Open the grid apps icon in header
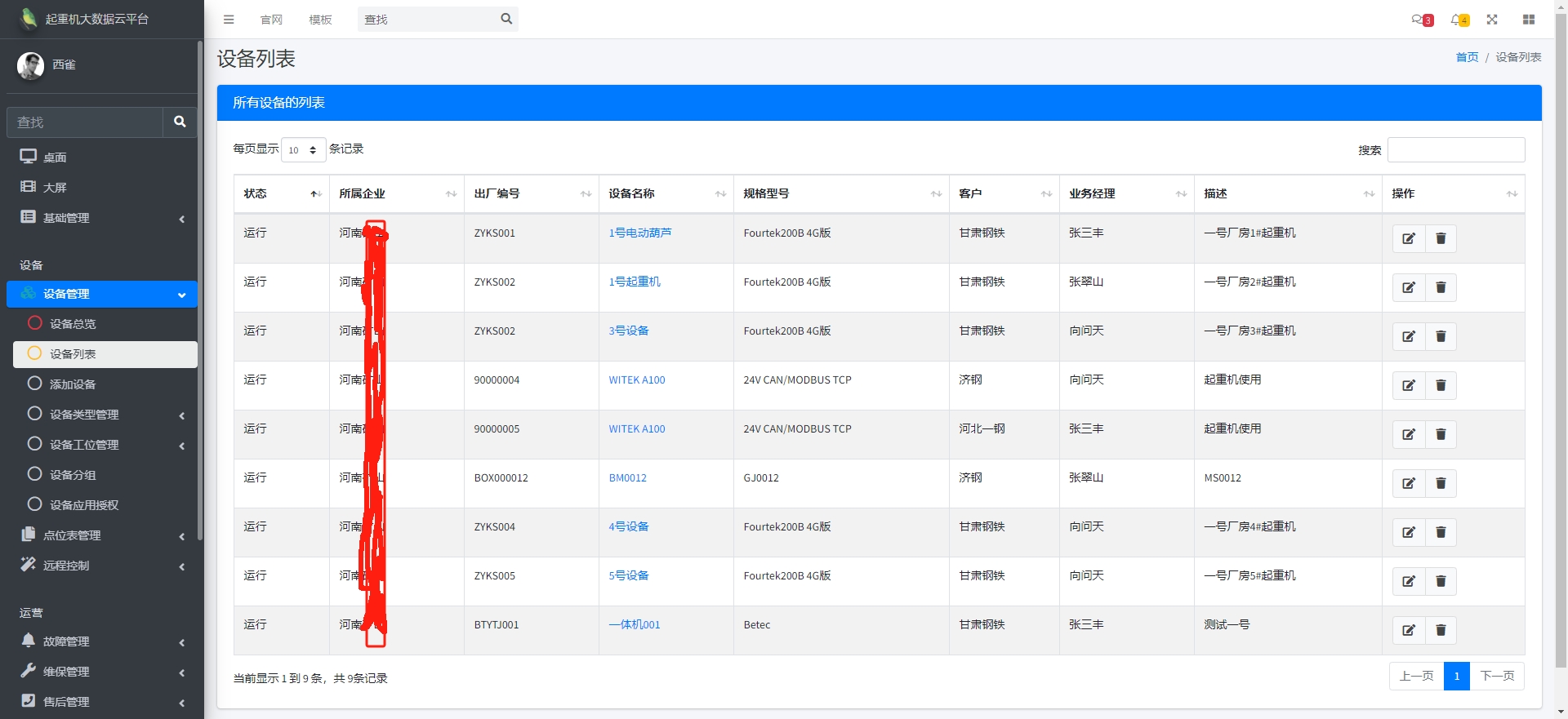Screen dimensions: 1568x719 pos(1529,20)
